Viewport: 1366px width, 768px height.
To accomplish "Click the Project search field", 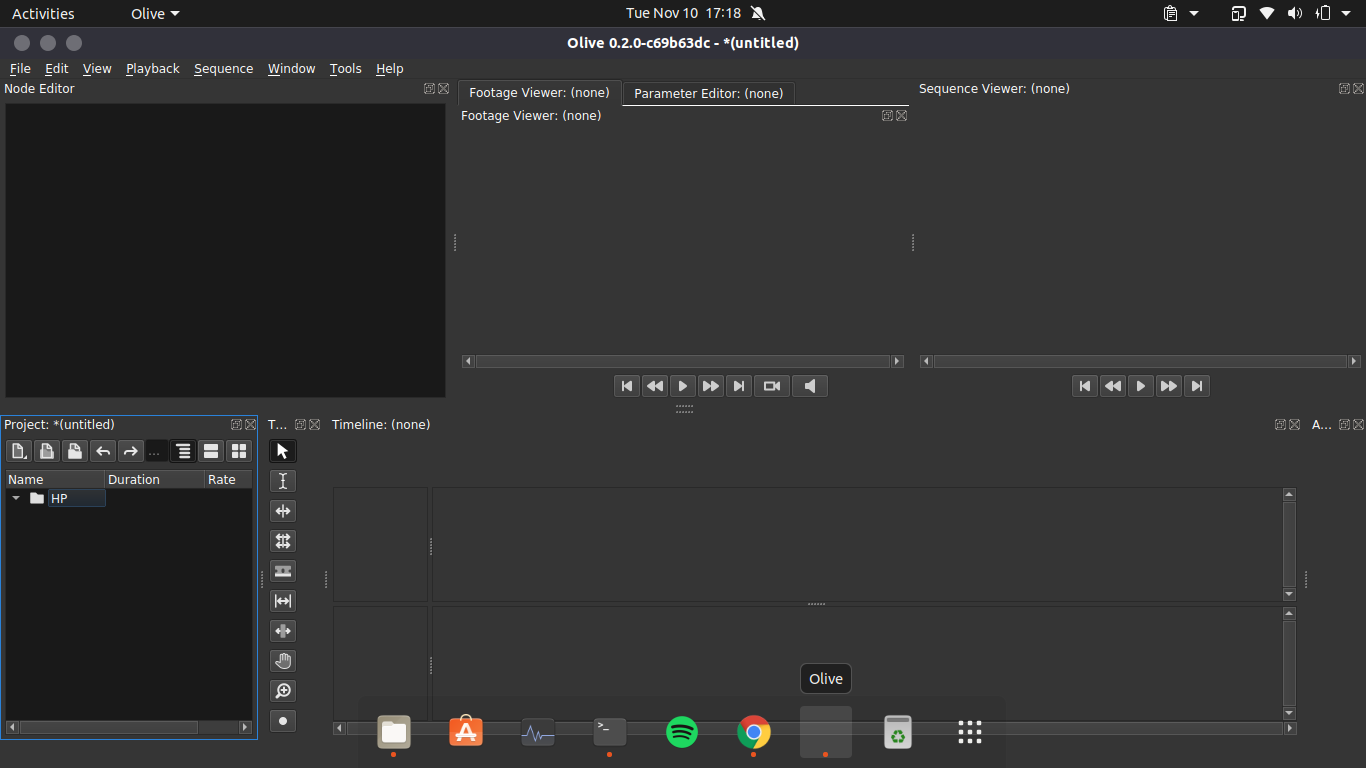I will (x=157, y=451).
